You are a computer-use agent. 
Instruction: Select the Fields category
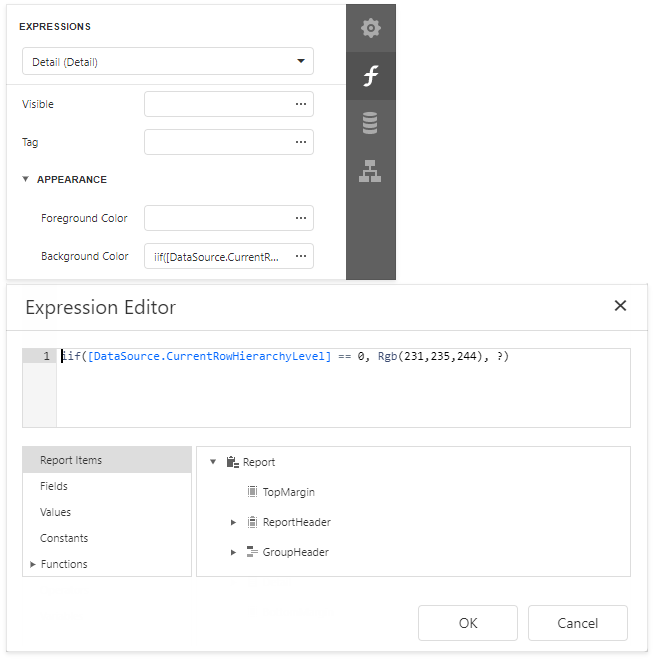(107, 486)
